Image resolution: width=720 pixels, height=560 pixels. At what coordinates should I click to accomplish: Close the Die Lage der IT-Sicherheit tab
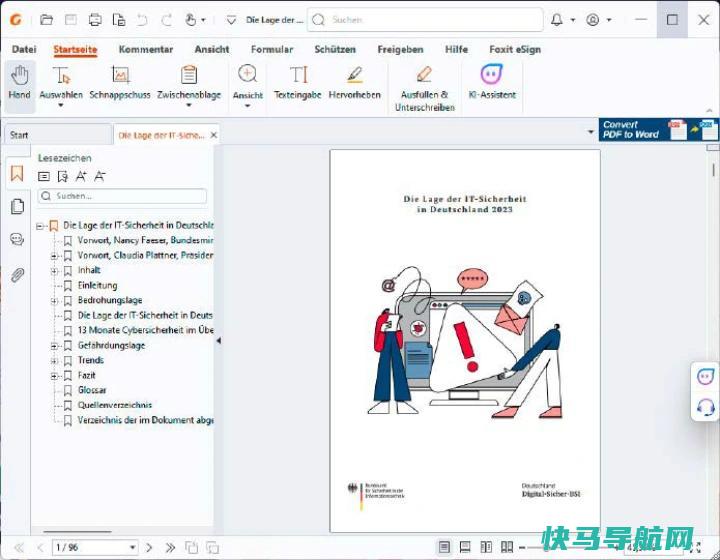click(214, 135)
